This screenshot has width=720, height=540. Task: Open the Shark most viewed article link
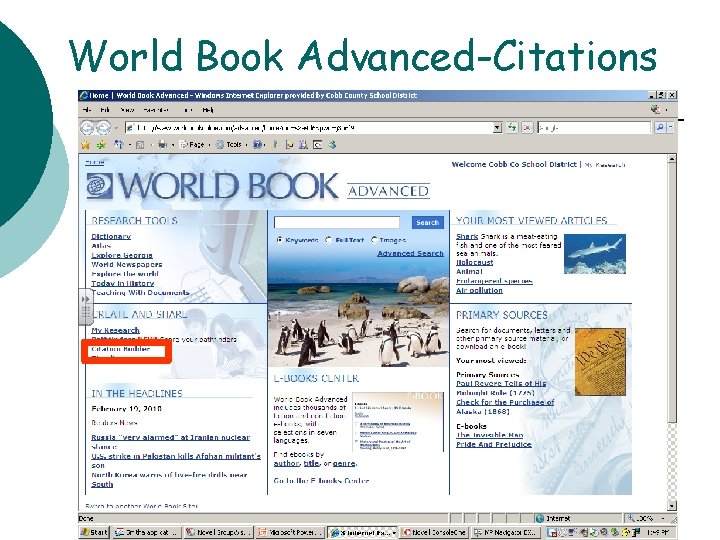[467, 236]
